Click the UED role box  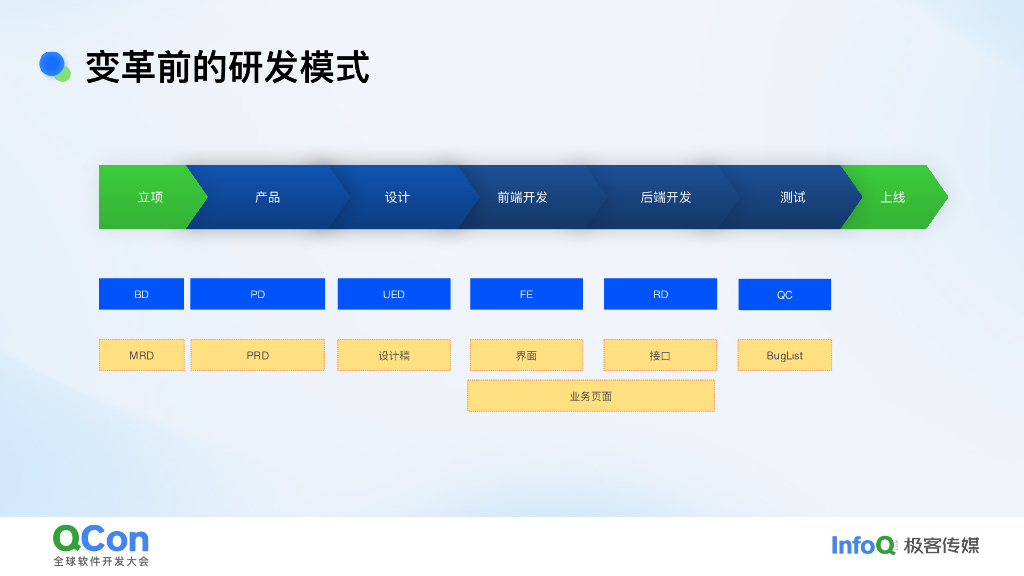[x=394, y=294]
